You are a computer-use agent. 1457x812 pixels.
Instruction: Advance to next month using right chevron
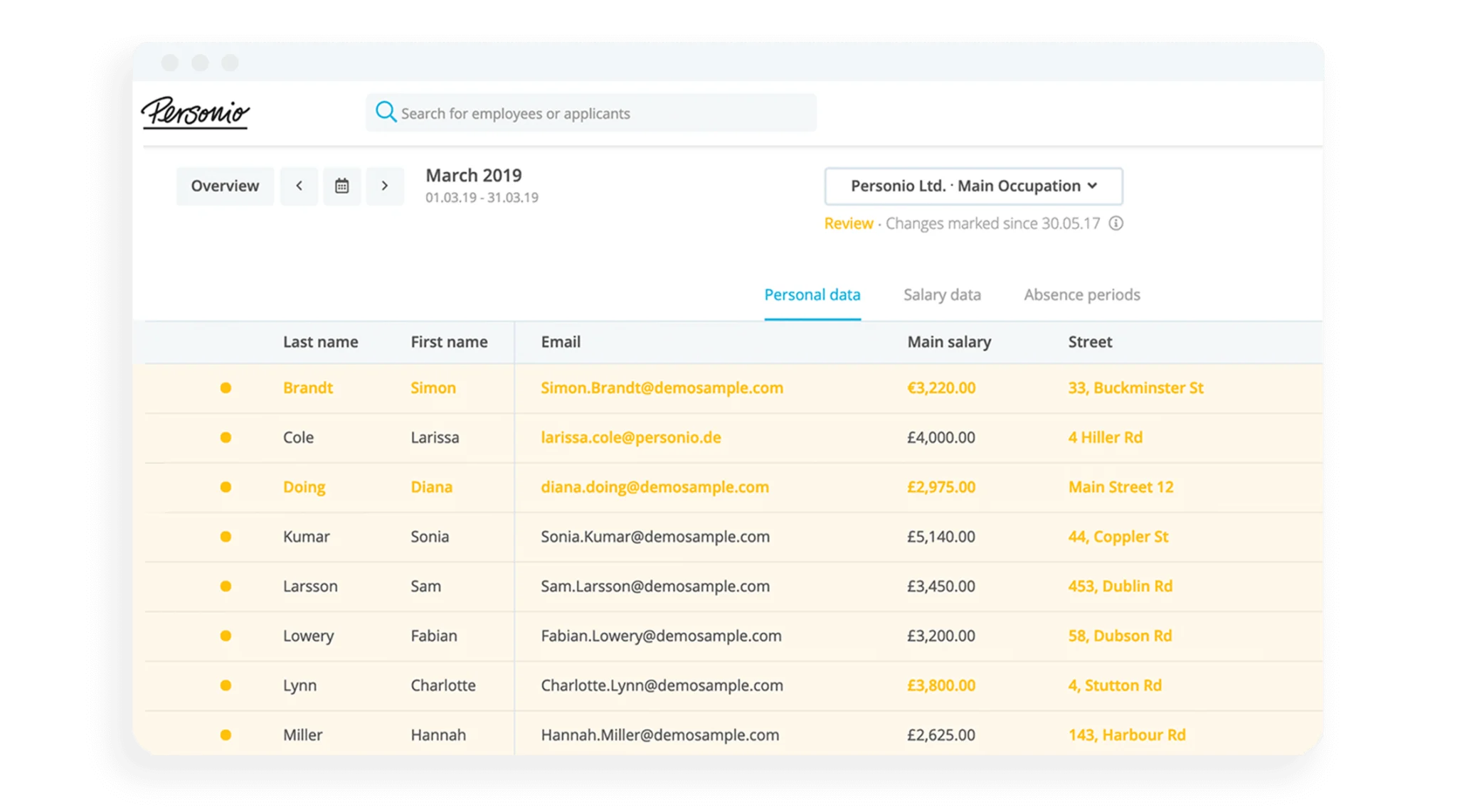pos(385,186)
